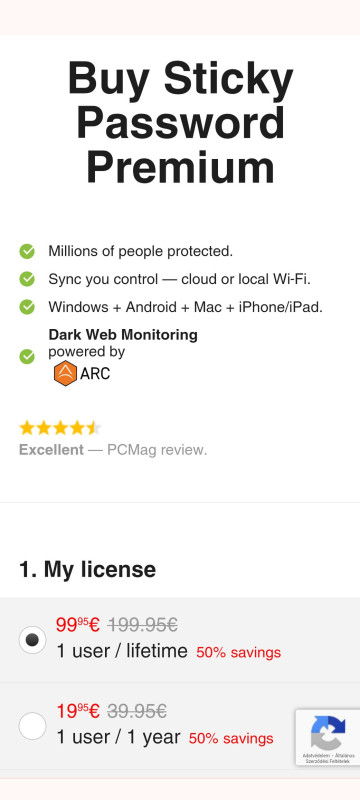Click the half-filled fifth rating star

[93, 428]
